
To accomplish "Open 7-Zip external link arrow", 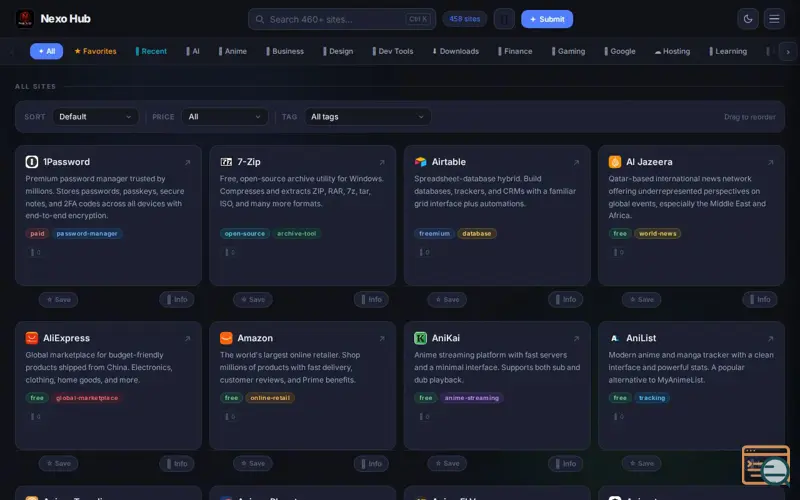I will coord(382,162).
